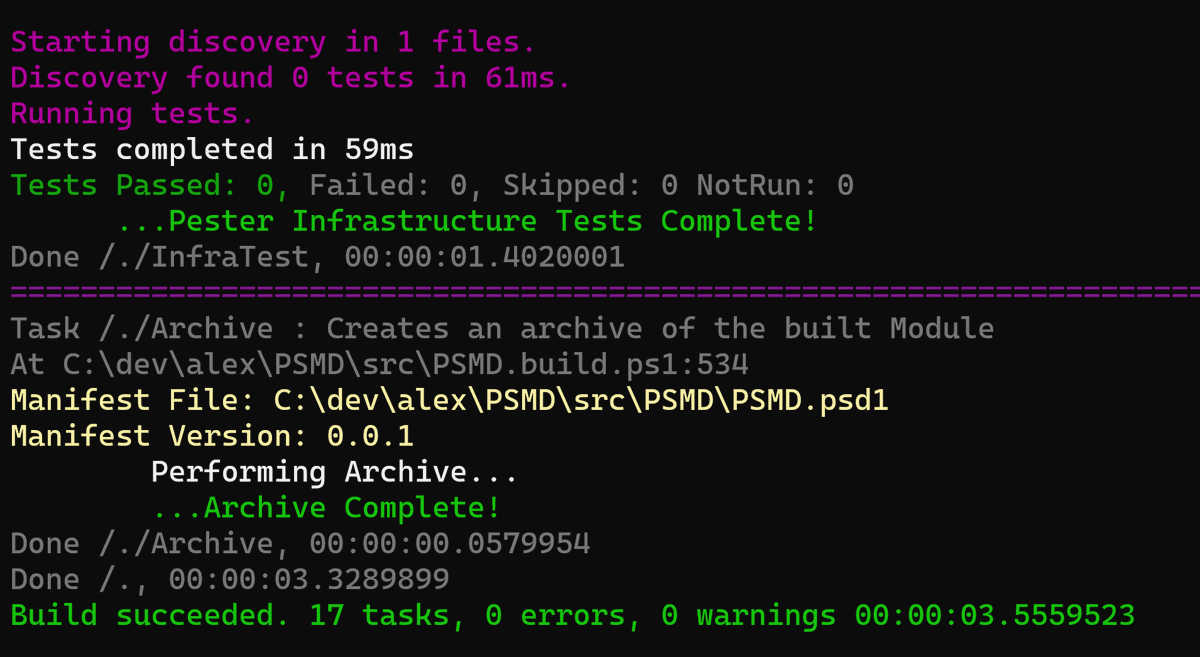Click the 'Manifest File:' PSMD.psd1 path line
1200x657 pixels.
449,401
